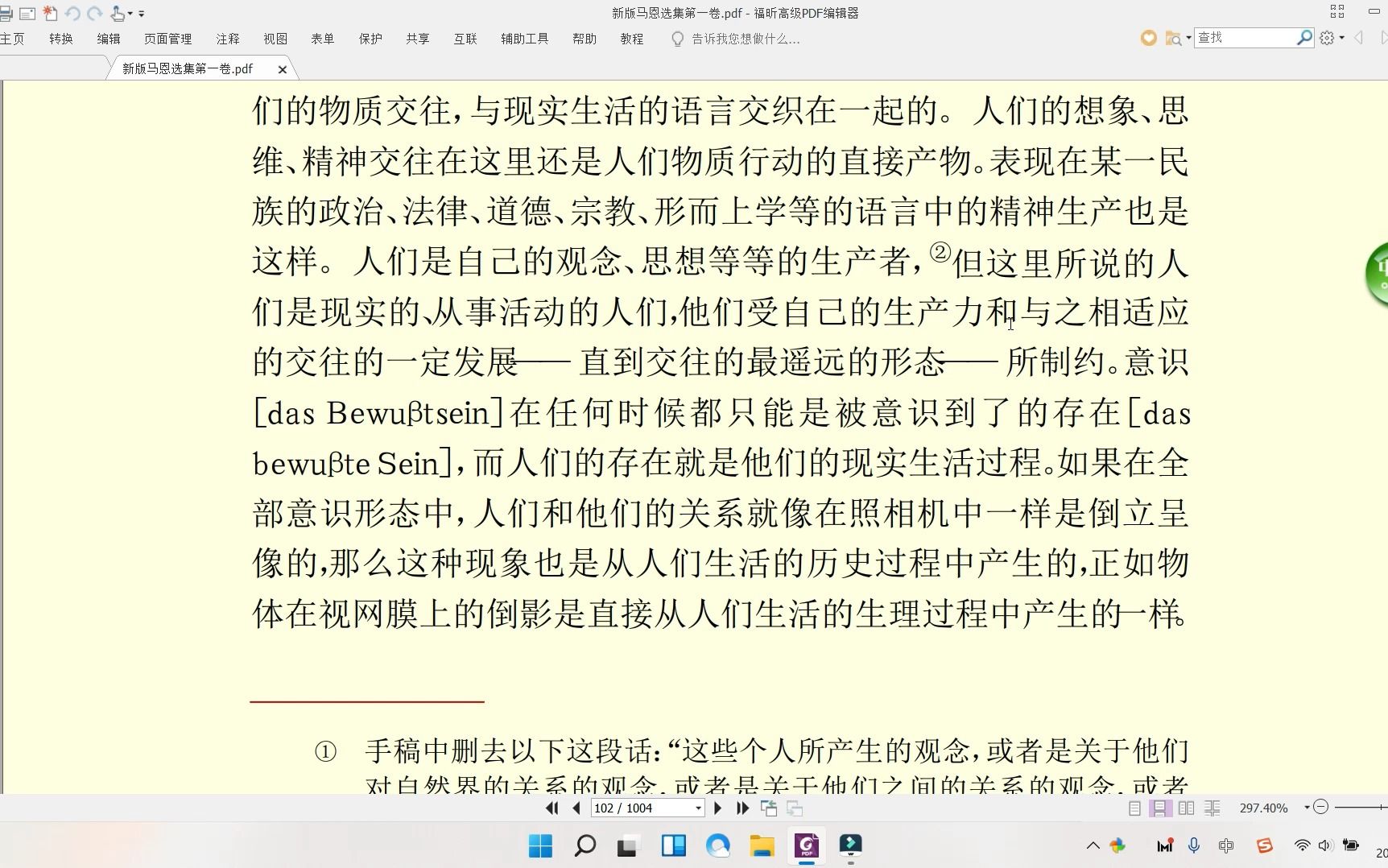Screen dimensions: 1388x868
Task: Open the 页面管理 ribbon tab
Action: pos(168,39)
